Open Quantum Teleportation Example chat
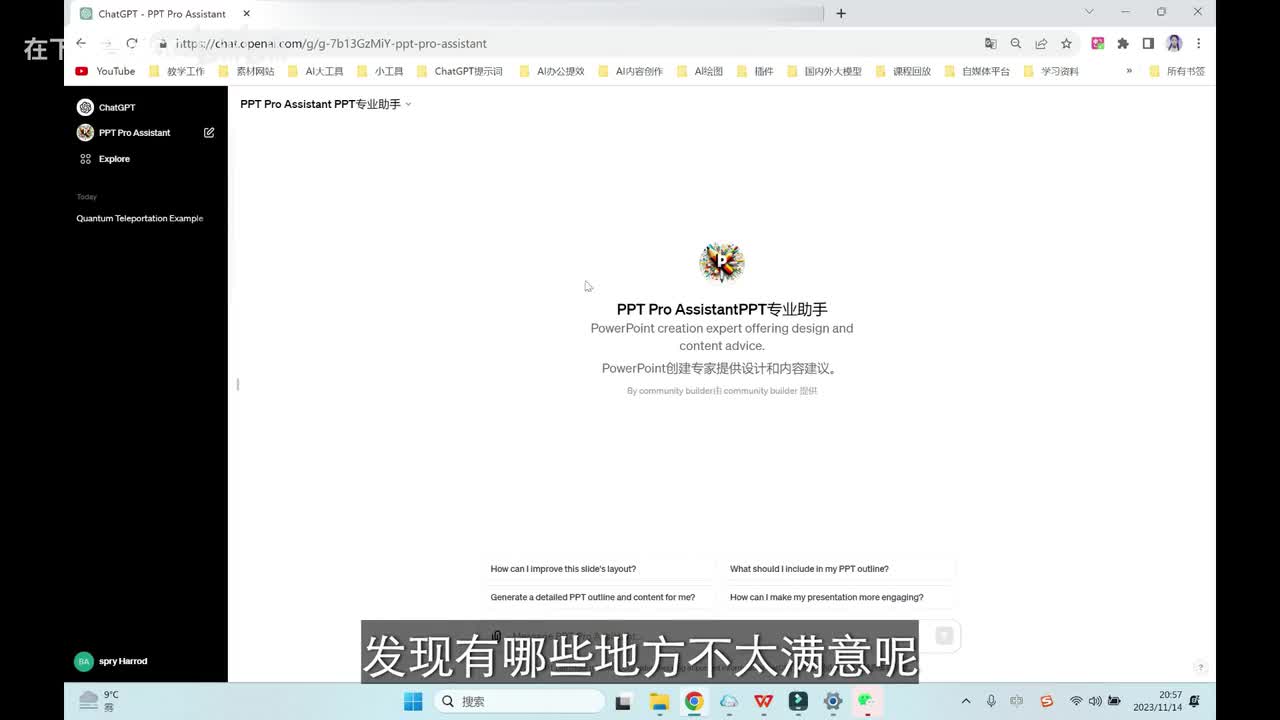The height and width of the screenshot is (720, 1280). tap(139, 218)
